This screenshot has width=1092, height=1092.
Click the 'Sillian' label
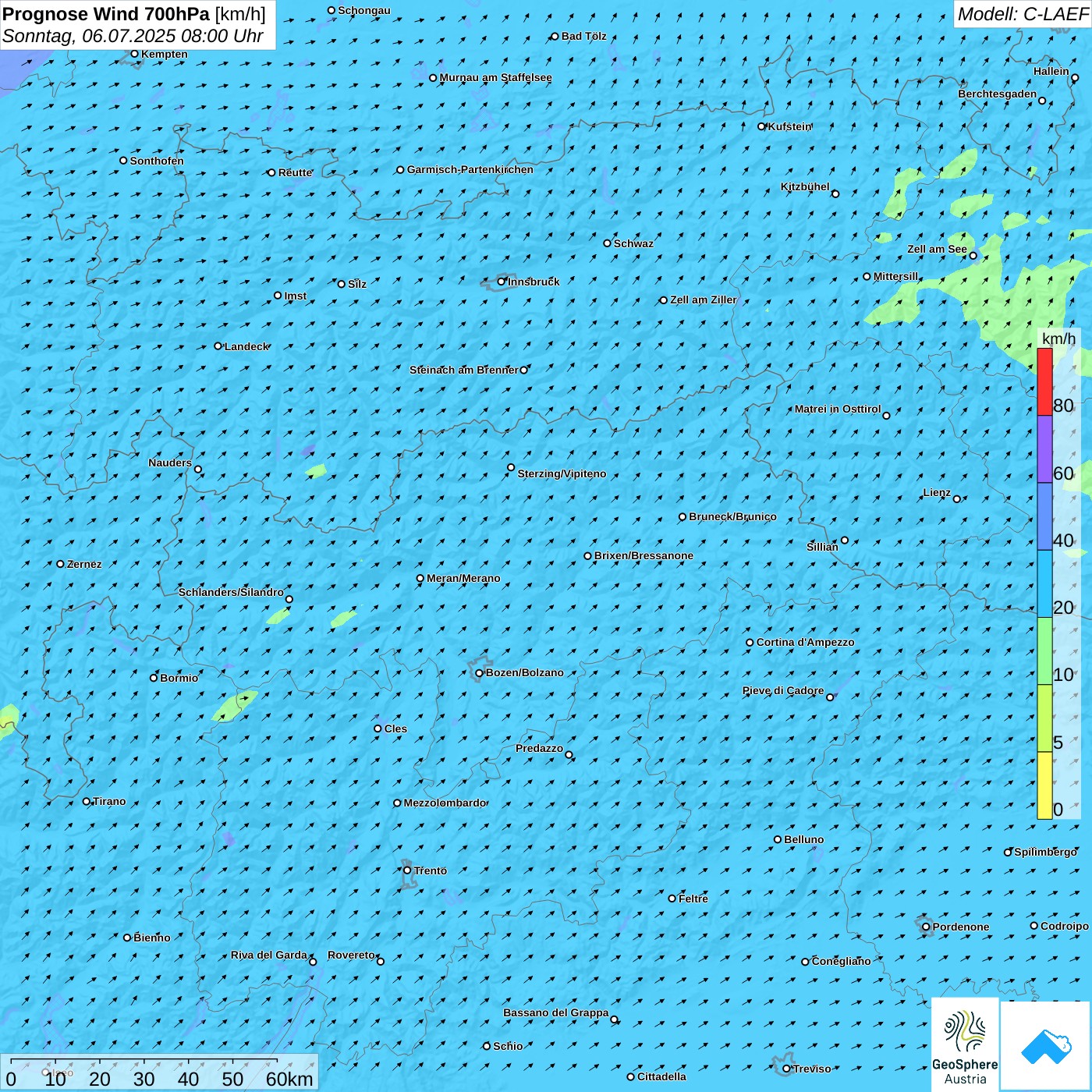tap(822, 547)
